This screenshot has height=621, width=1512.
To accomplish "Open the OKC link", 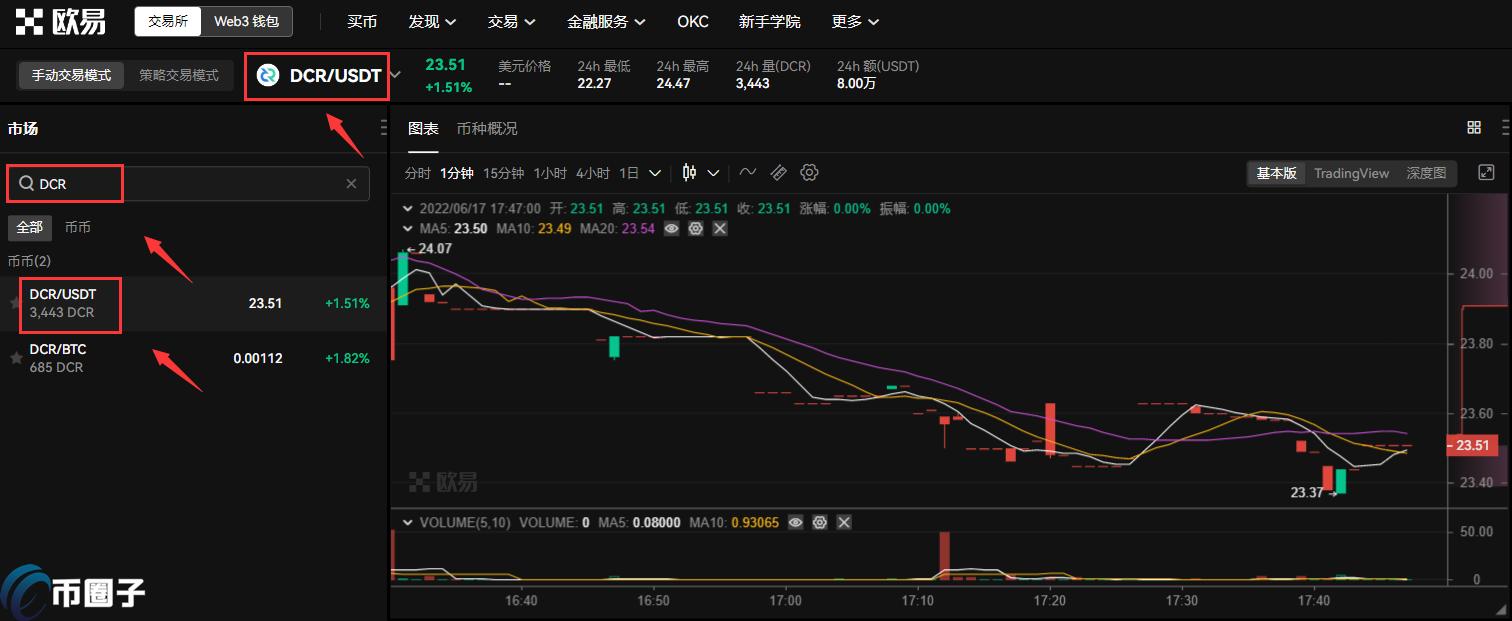I will (x=693, y=21).
